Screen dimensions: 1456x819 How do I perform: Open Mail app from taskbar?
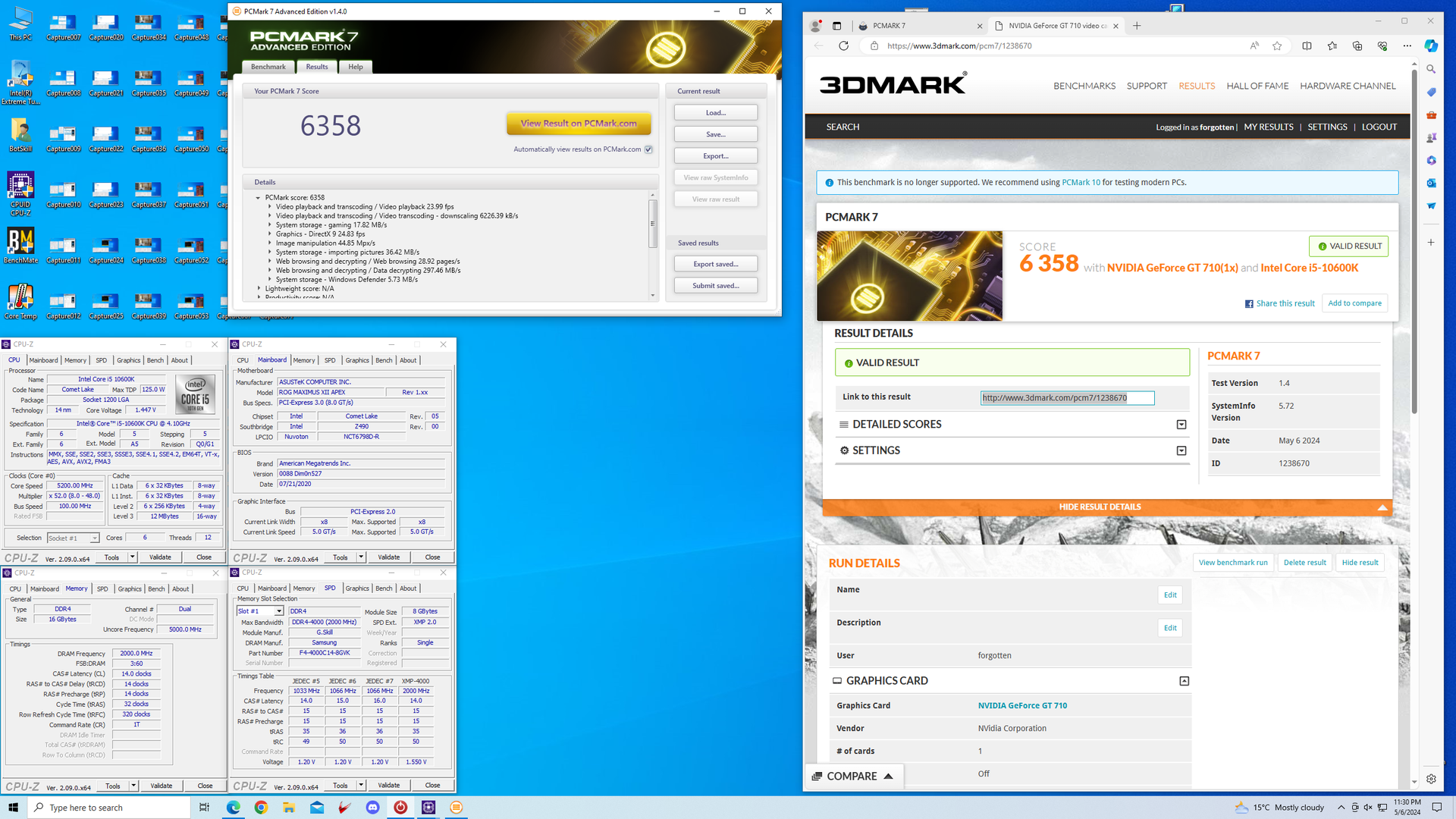click(317, 808)
